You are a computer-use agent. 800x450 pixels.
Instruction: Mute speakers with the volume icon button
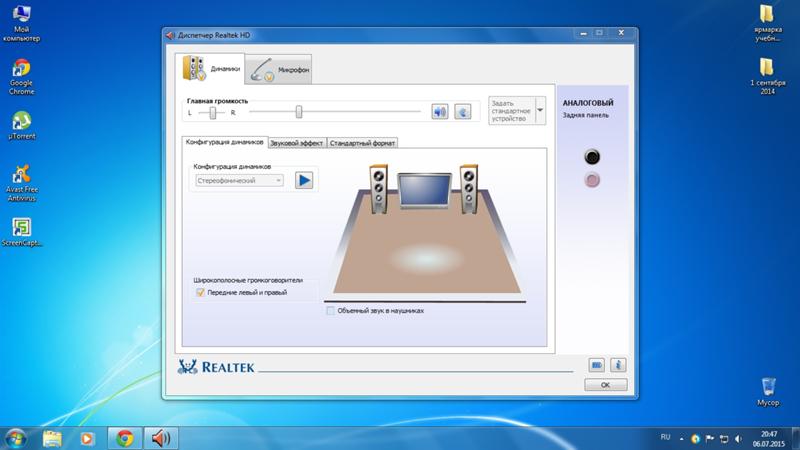[440, 111]
